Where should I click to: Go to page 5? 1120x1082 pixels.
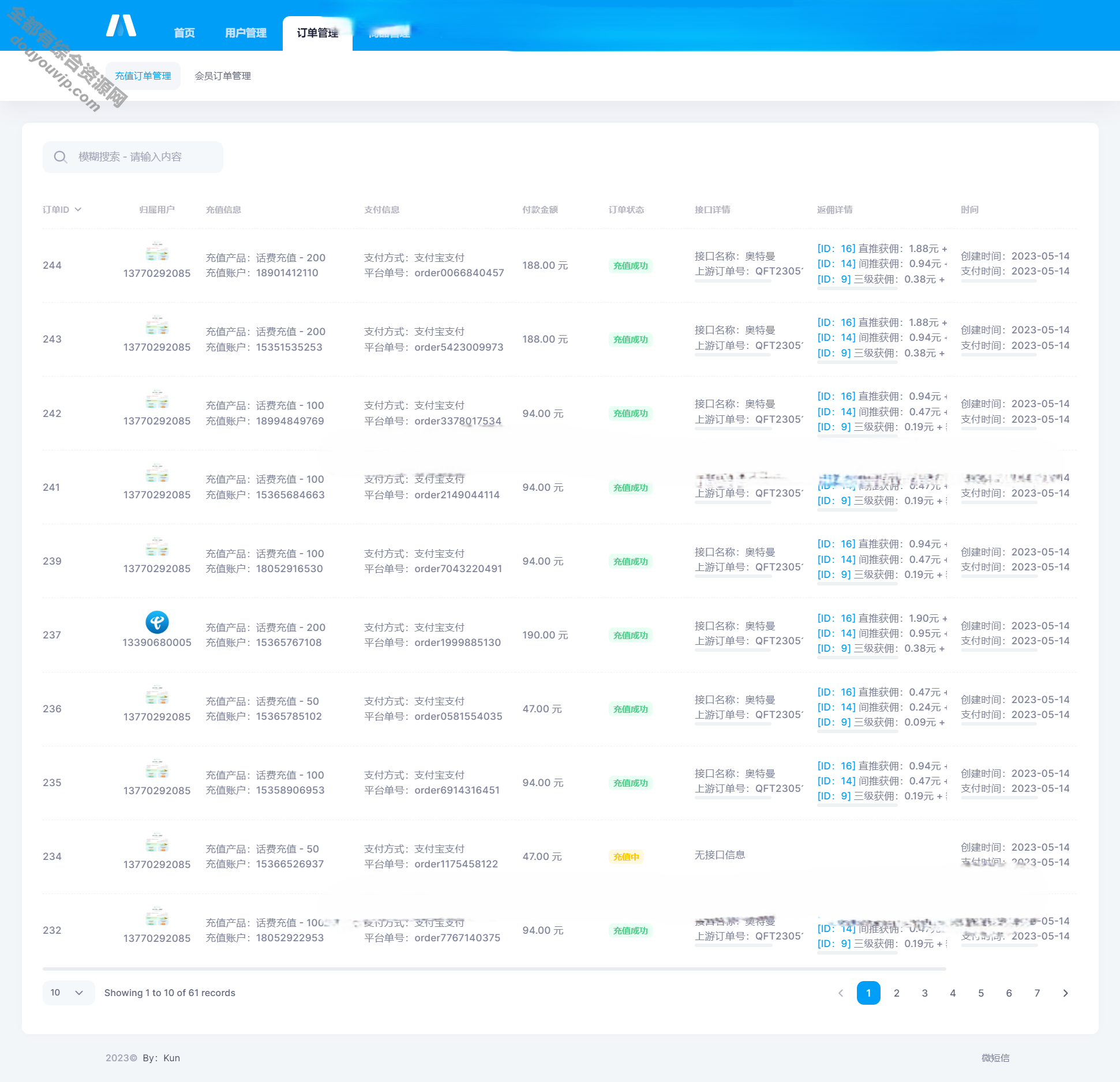pos(980,993)
